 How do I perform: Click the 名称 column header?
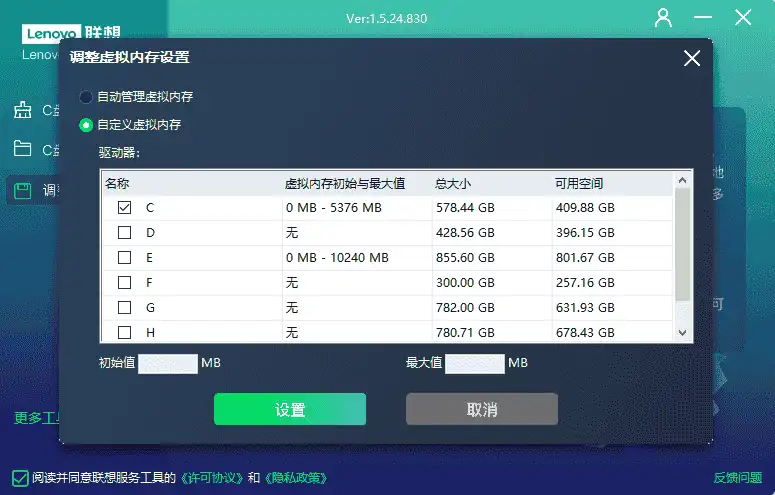coord(117,184)
